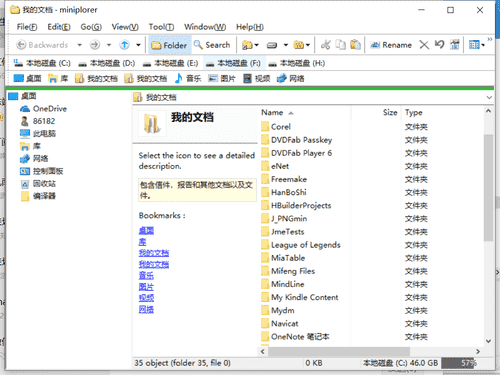
Task: Click the 库 shortcut in the bookmark bar
Action: 58,79
